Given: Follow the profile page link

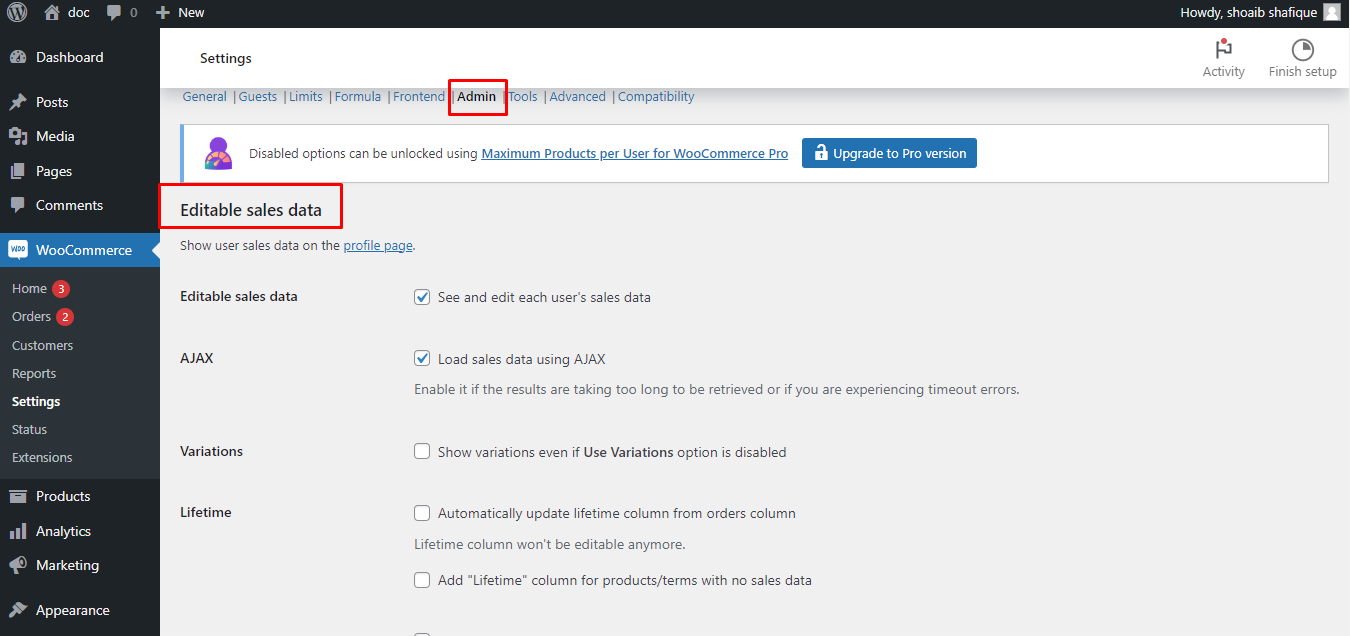Looking at the screenshot, I should 377,245.
